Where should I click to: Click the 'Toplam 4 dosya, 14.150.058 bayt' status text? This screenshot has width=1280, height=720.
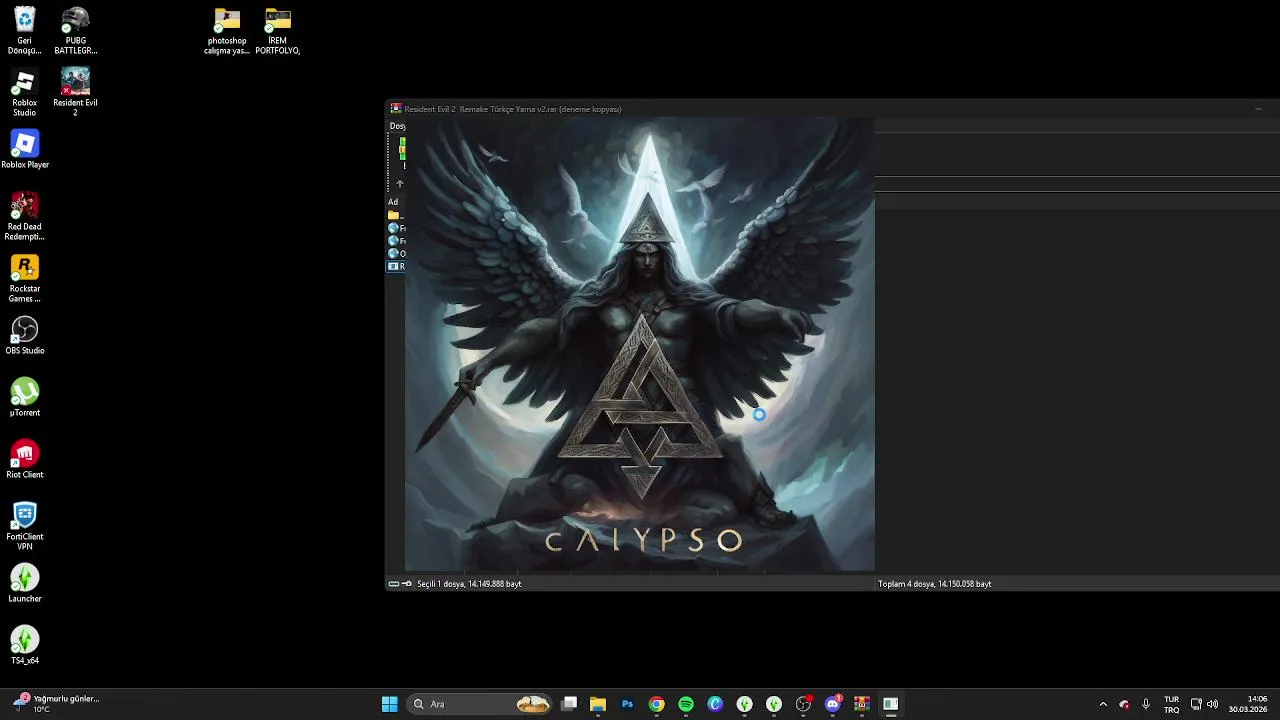tap(934, 584)
